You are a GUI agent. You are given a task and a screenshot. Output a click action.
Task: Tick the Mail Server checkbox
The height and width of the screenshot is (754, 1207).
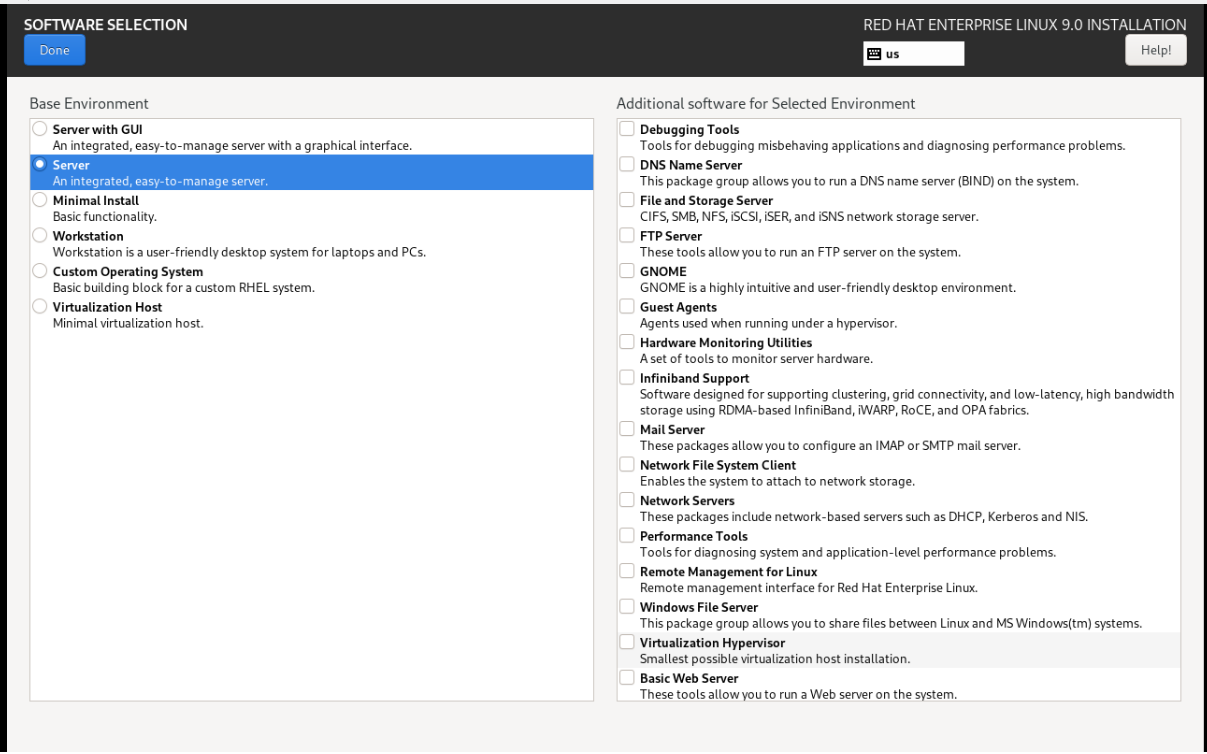(627, 429)
